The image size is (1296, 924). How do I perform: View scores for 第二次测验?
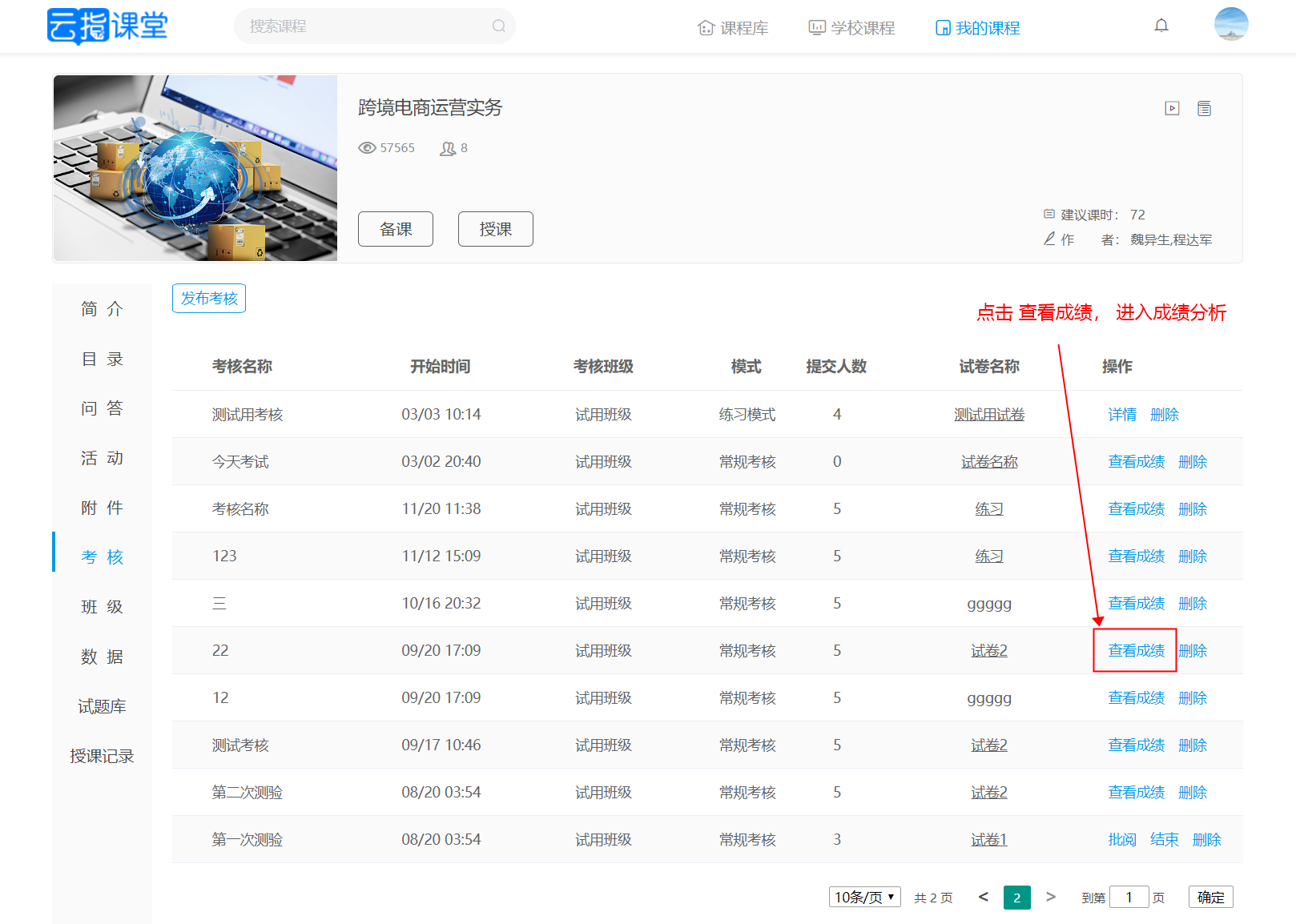point(1137,793)
